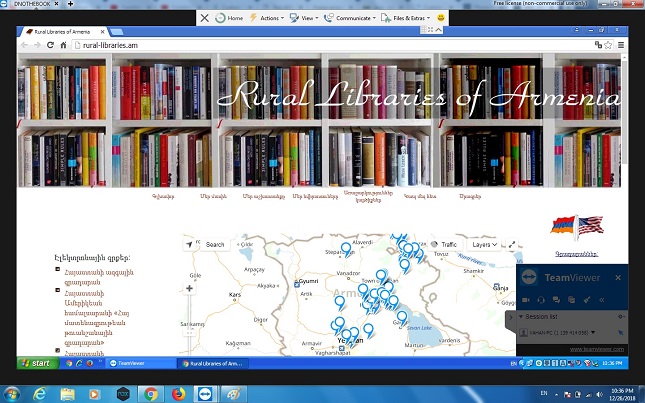Hide the TeamViewer panel with side arrow tab
The image size is (645, 403).
pyautogui.click(x=510, y=317)
